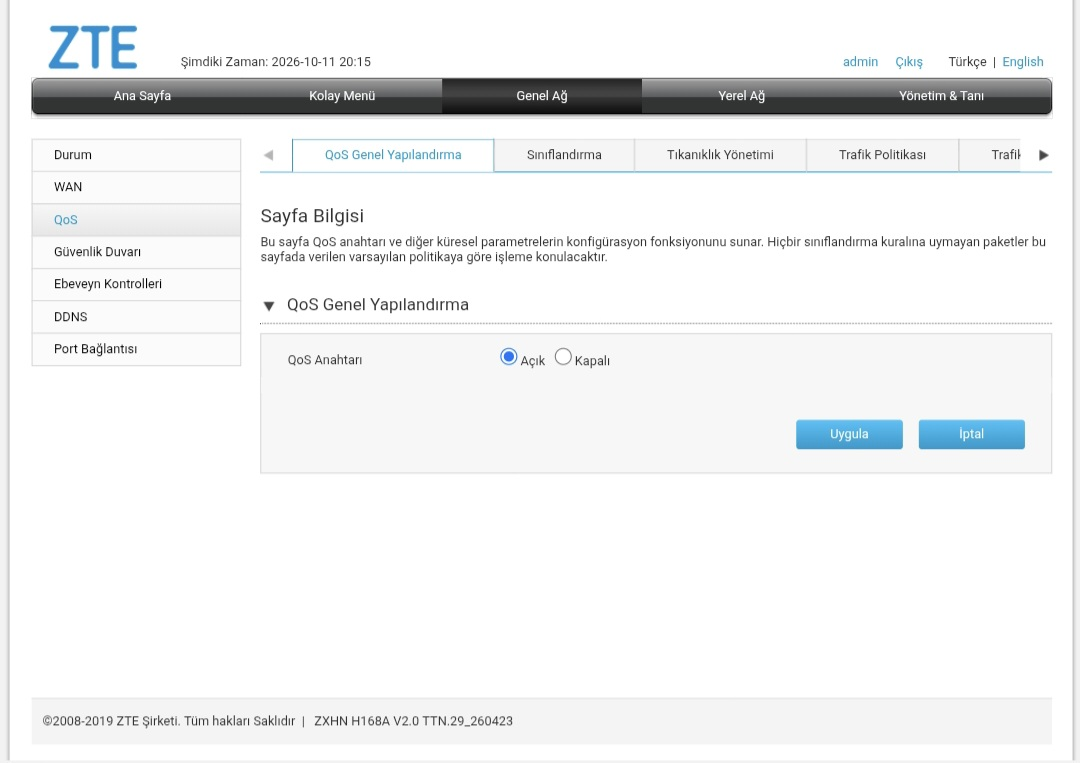The image size is (1080, 763).
Task: Open QoS in the sidebar
Action: pos(136,220)
